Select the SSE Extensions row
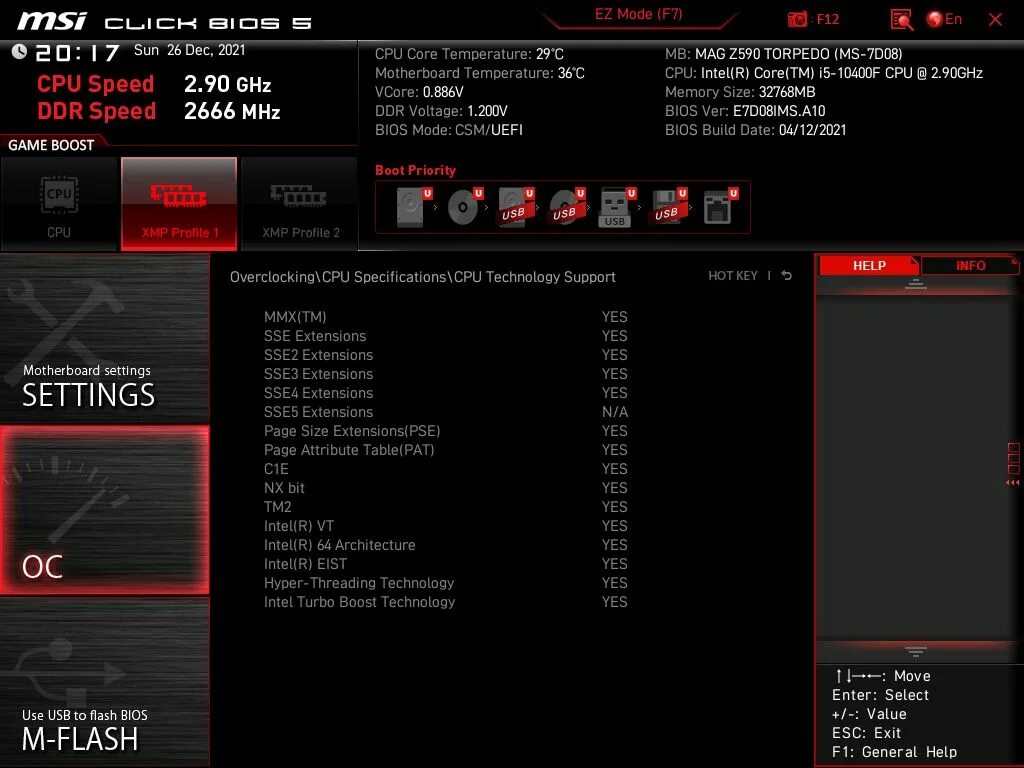The height and width of the screenshot is (768, 1024). [445, 336]
